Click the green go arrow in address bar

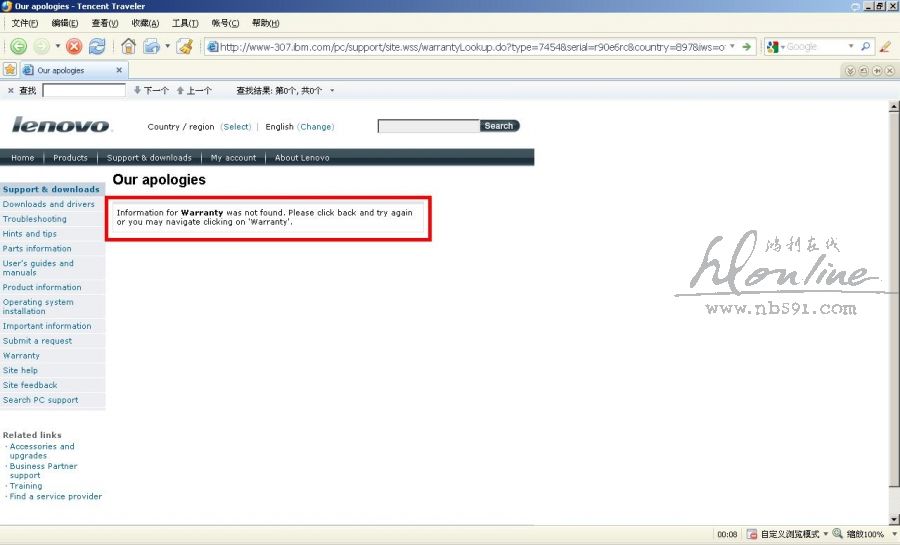click(x=747, y=46)
